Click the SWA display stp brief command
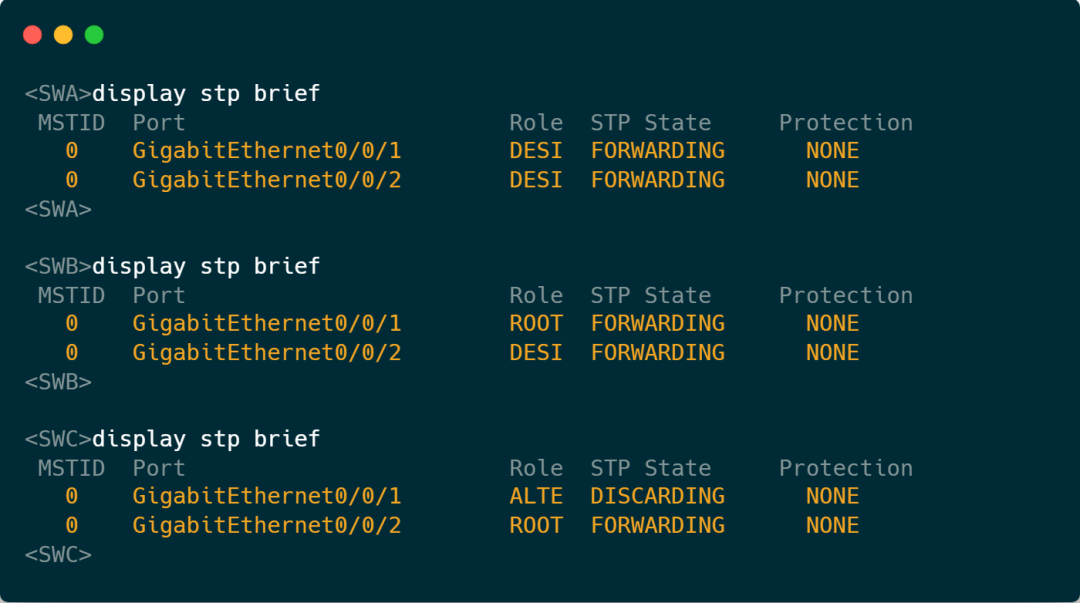 205,94
